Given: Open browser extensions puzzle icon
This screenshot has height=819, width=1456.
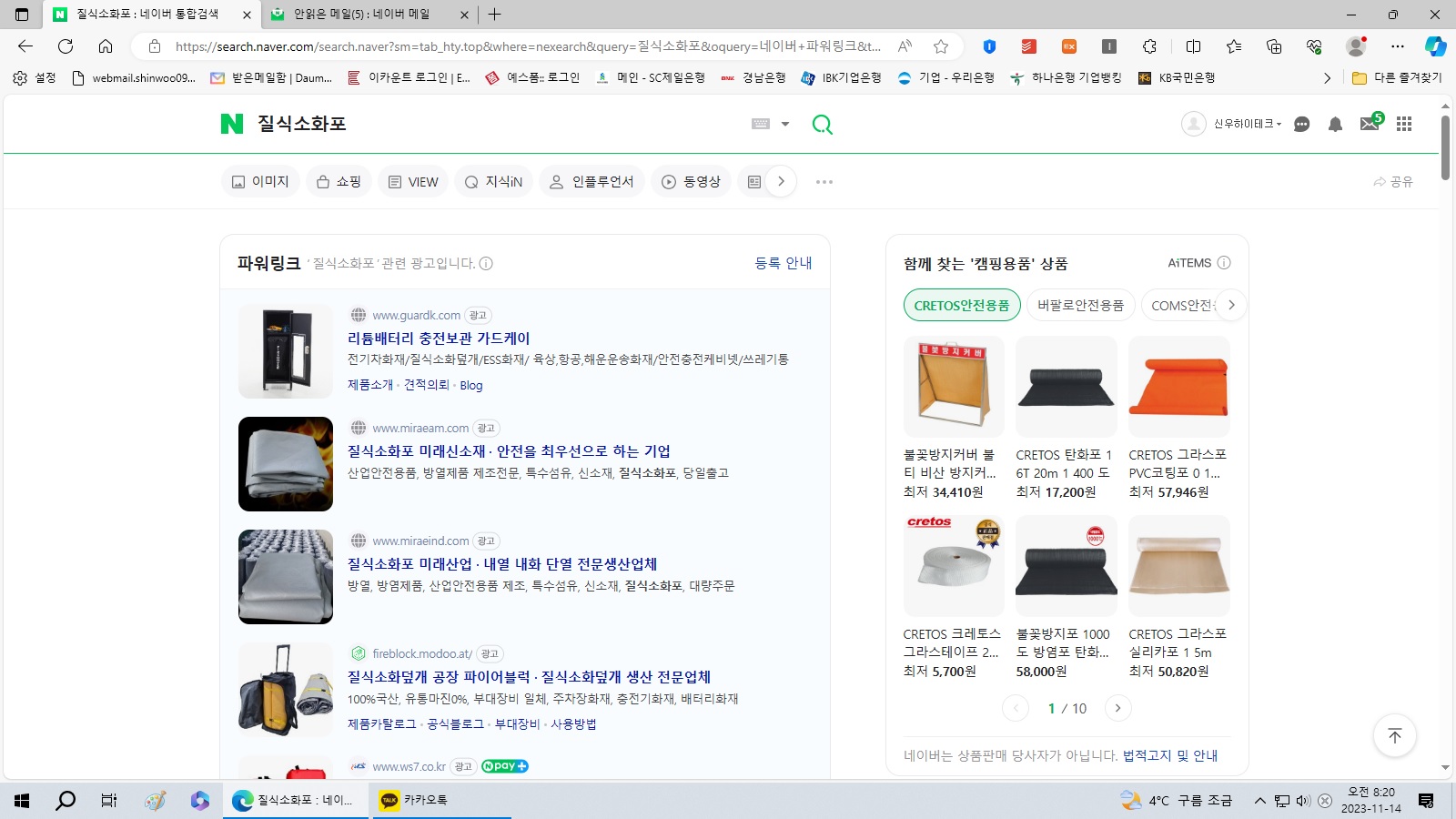Looking at the screenshot, I should [x=1150, y=46].
